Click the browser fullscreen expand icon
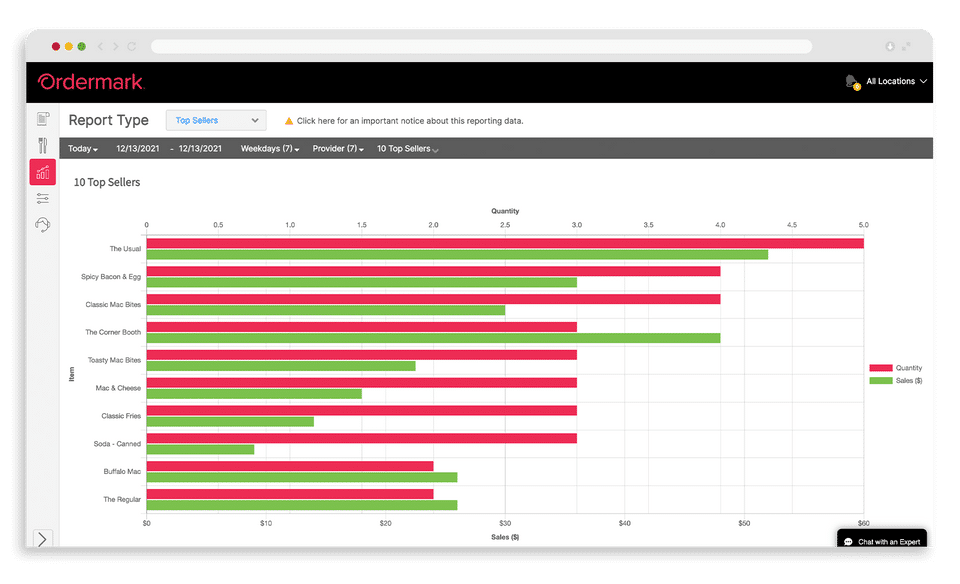This screenshot has height=584, width=960. pos(907,47)
